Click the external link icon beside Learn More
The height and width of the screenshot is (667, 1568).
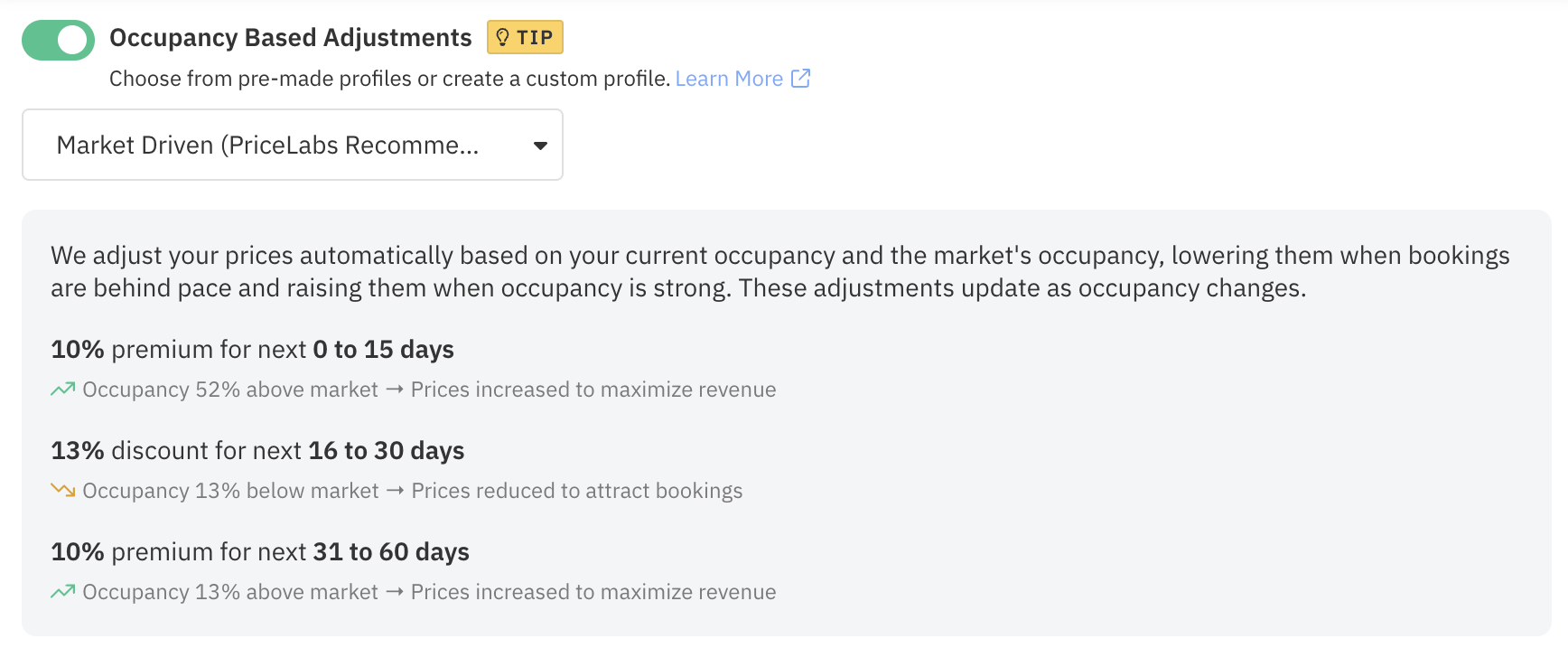800,79
